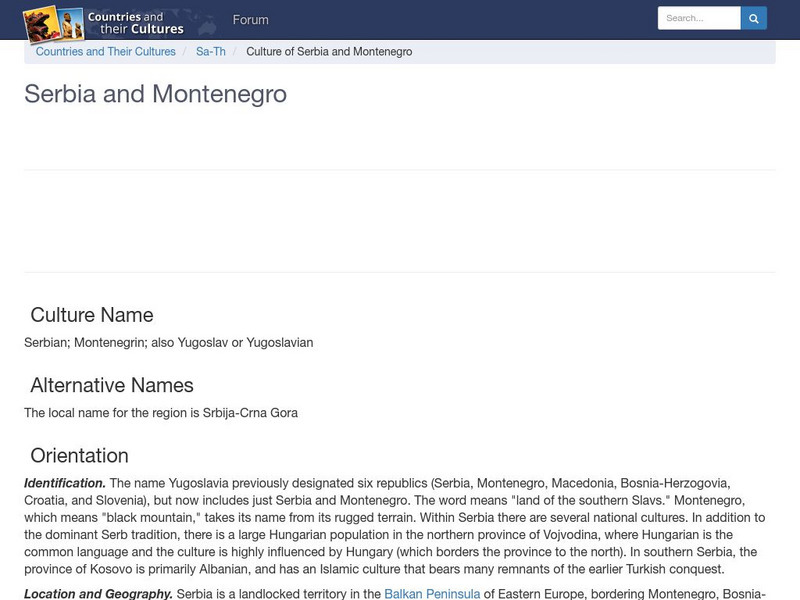Viewport: 800px width, 600px height.
Task: Open the Forum section in the navbar
Action: point(251,19)
